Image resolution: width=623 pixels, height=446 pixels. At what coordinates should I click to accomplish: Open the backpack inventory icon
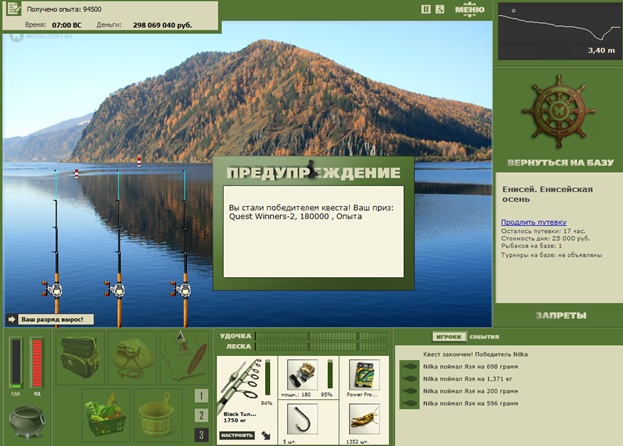(79, 358)
